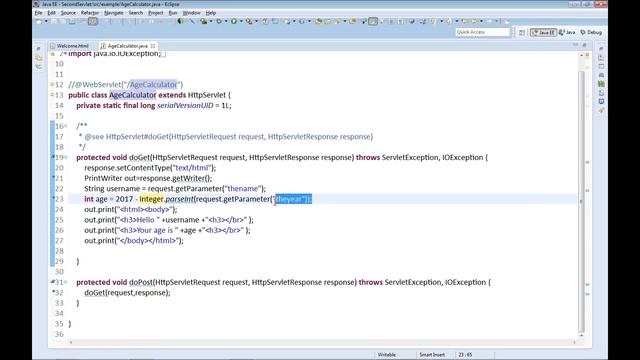Minimize the editor area
The height and width of the screenshot is (360, 640).
click(x=575, y=45)
